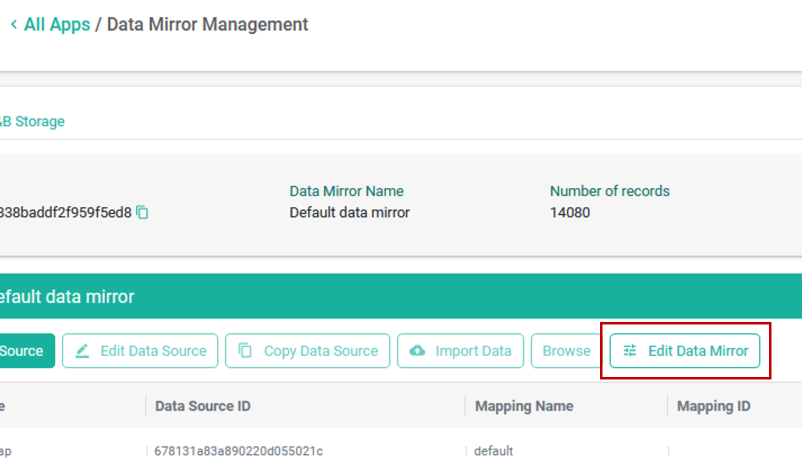Click the cloud upload icon on Import Data
The width and height of the screenshot is (802, 458).
pos(417,351)
